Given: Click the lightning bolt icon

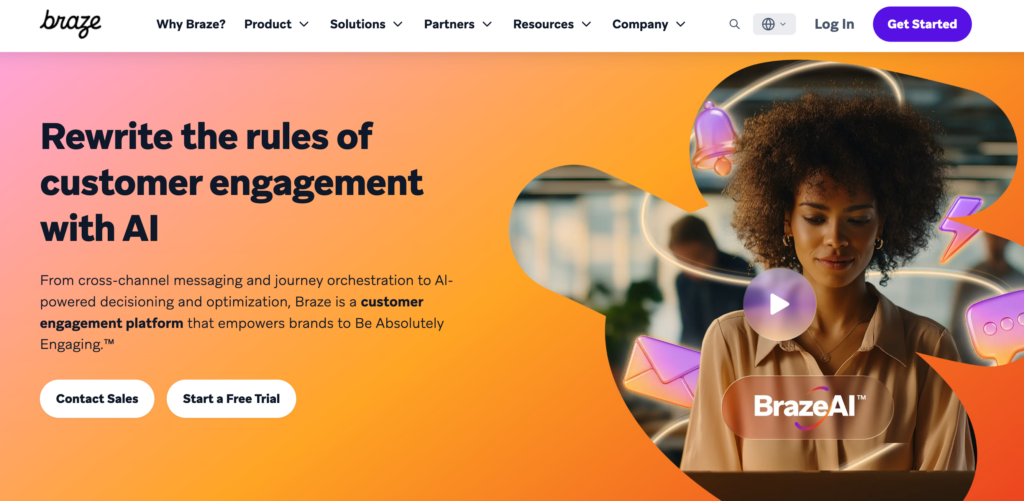Looking at the screenshot, I should point(959,228).
